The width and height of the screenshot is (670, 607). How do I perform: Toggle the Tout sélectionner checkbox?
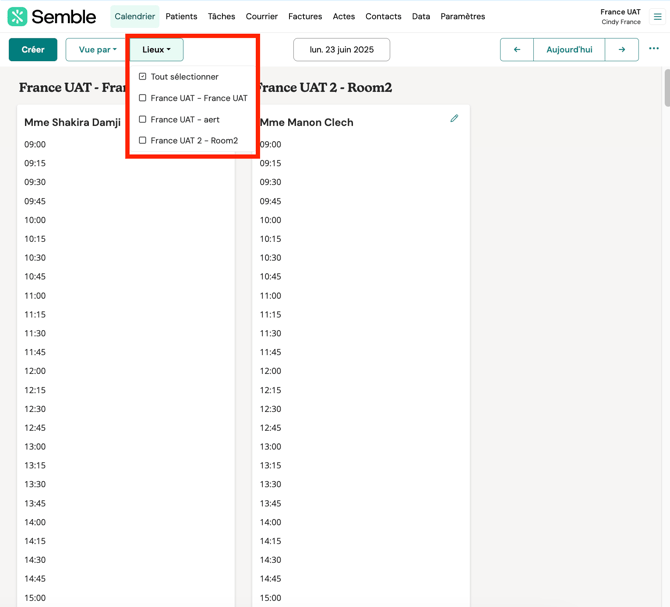[x=143, y=77]
